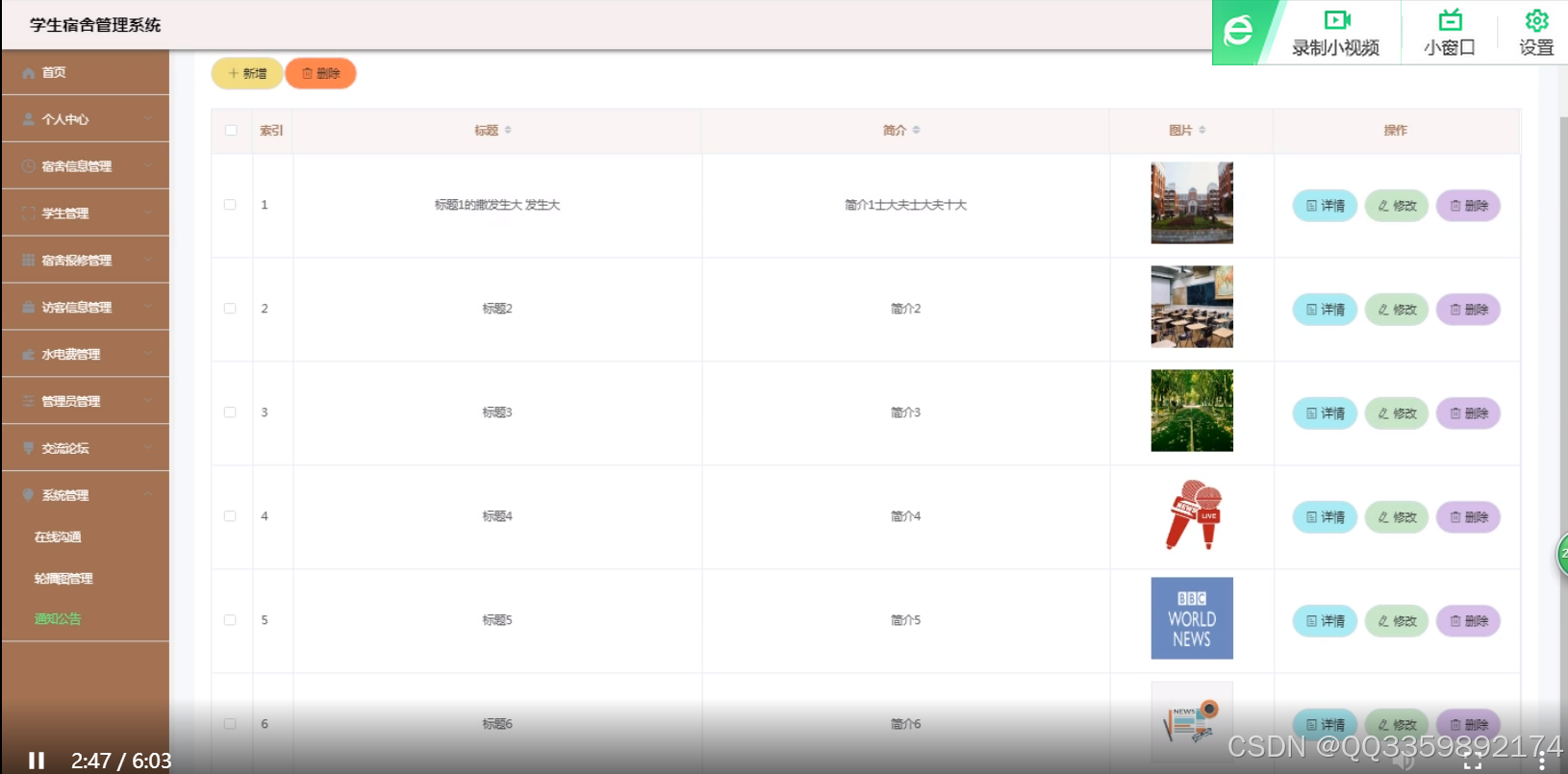
Task: Open the BBC World News thumbnail
Action: (x=1192, y=618)
